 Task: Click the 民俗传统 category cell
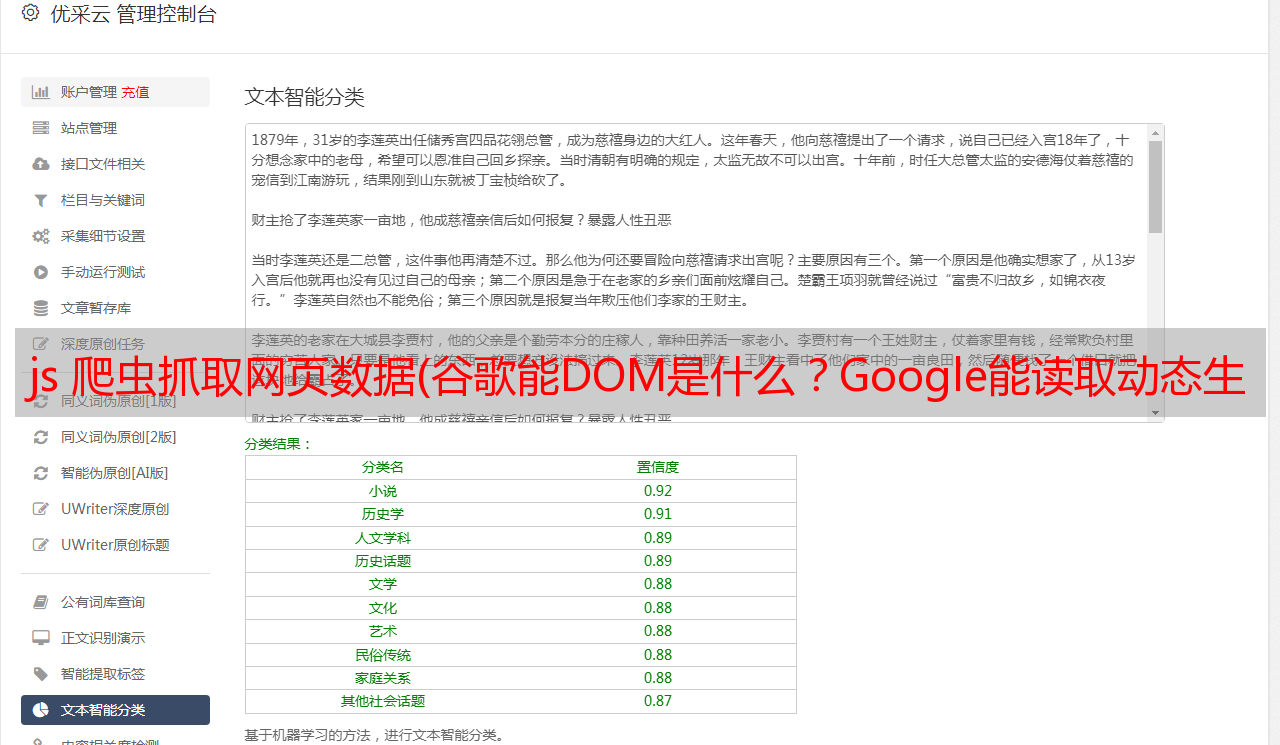click(383, 655)
